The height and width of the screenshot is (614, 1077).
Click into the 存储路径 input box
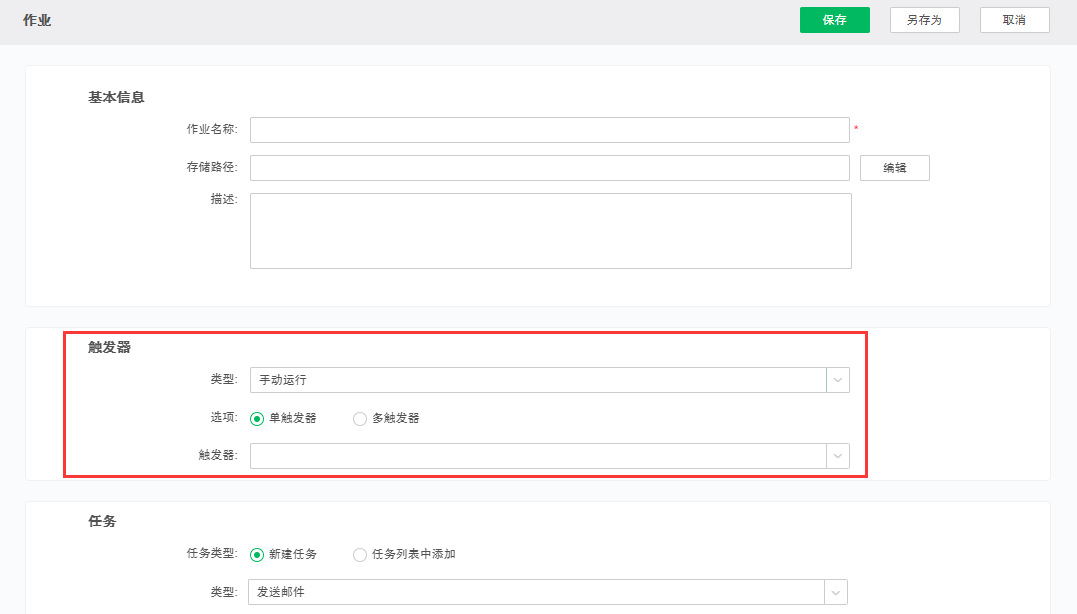click(549, 168)
